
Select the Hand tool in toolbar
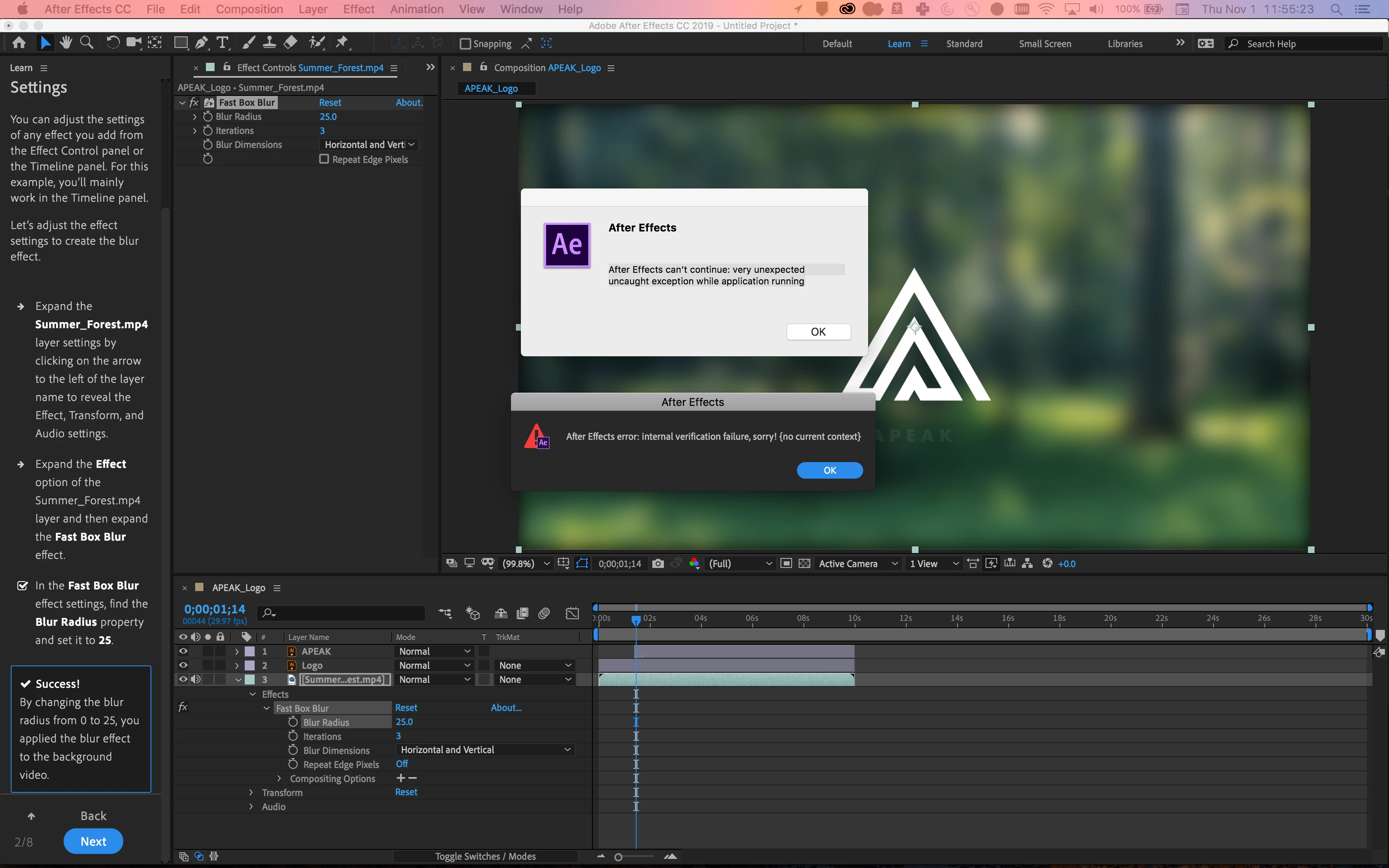tap(66, 43)
